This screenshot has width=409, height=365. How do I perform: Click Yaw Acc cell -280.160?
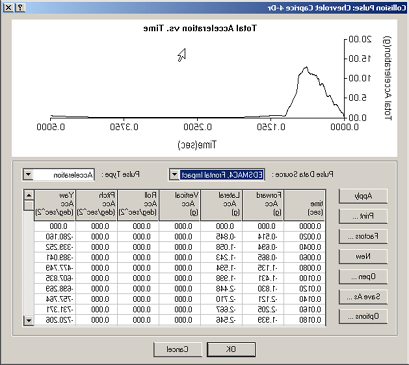pos(55,237)
